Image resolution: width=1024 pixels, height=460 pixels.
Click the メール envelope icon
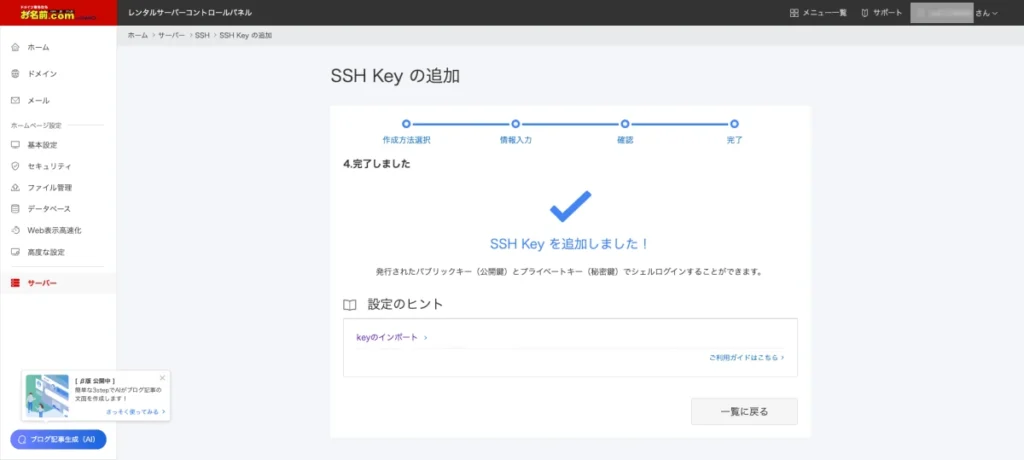point(15,101)
